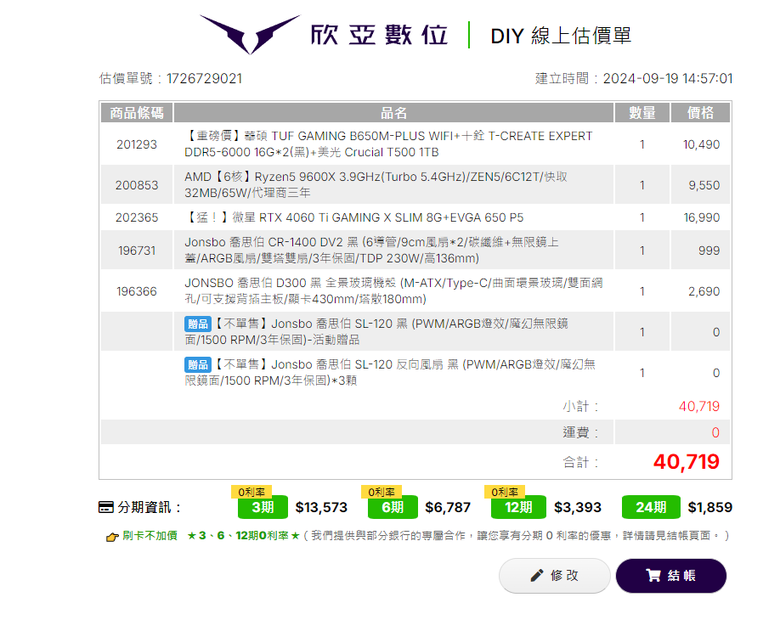Screen dimensions: 780x620
Task: Select the 6期 installment badge
Action: tap(392, 507)
